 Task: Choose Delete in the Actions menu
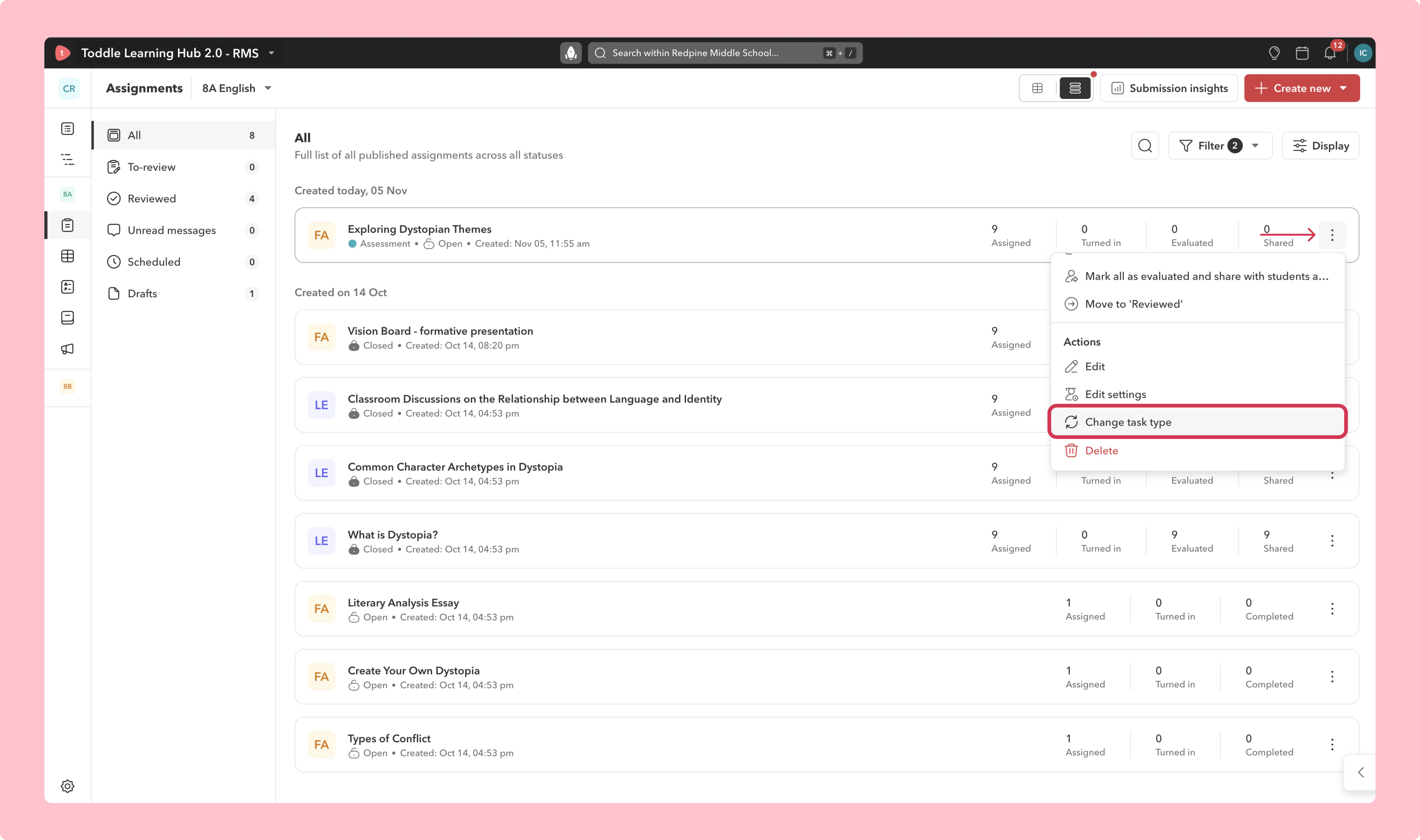(x=1197, y=450)
